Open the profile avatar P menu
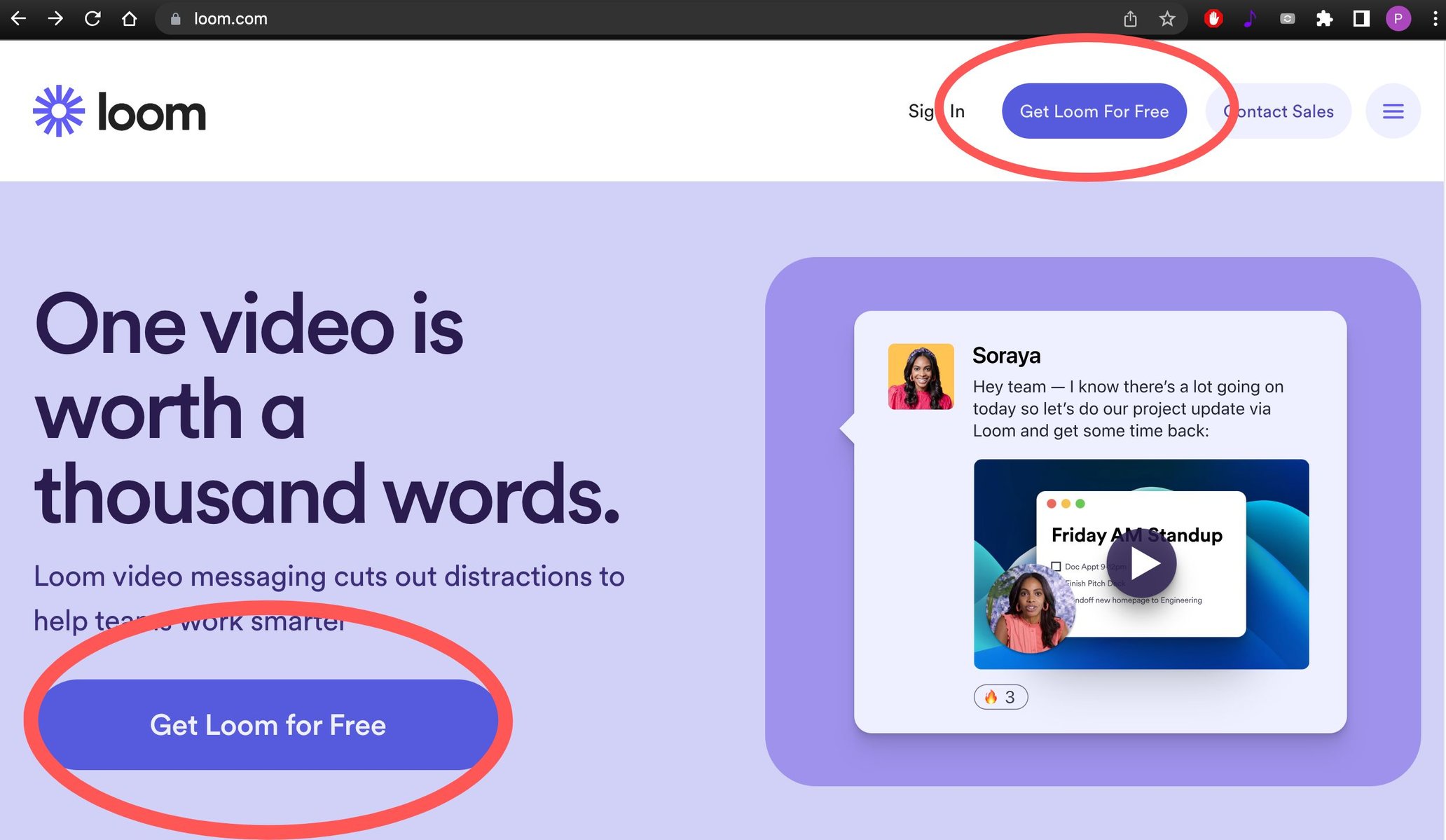Image resolution: width=1446 pixels, height=840 pixels. [x=1398, y=19]
